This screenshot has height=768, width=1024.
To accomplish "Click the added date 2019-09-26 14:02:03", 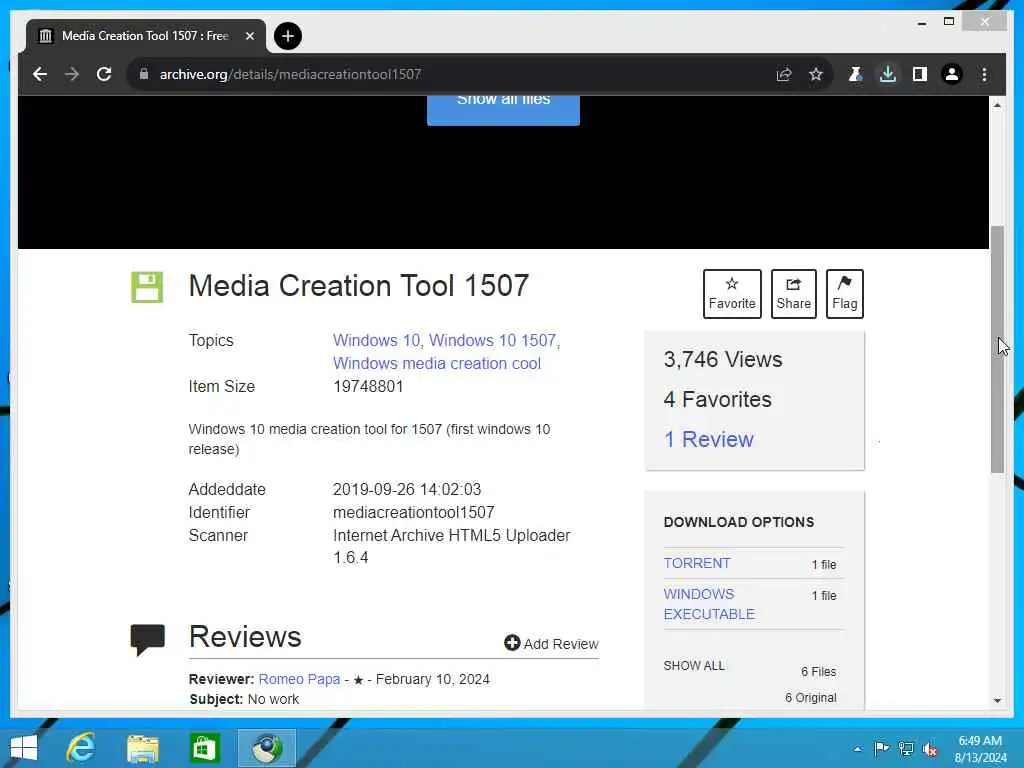I will pyautogui.click(x=407, y=489).
